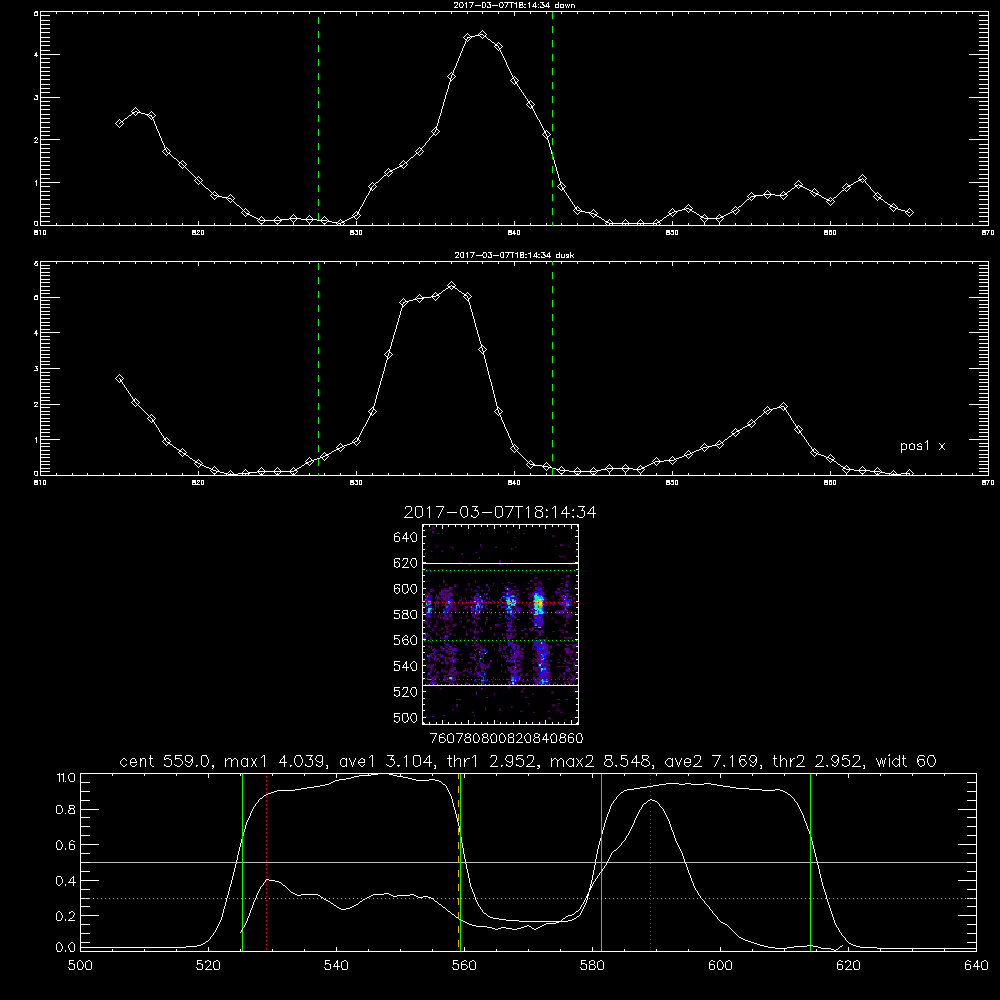
Task: Click dawn plot x-axis label 840
Action: pyautogui.click(x=514, y=233)
